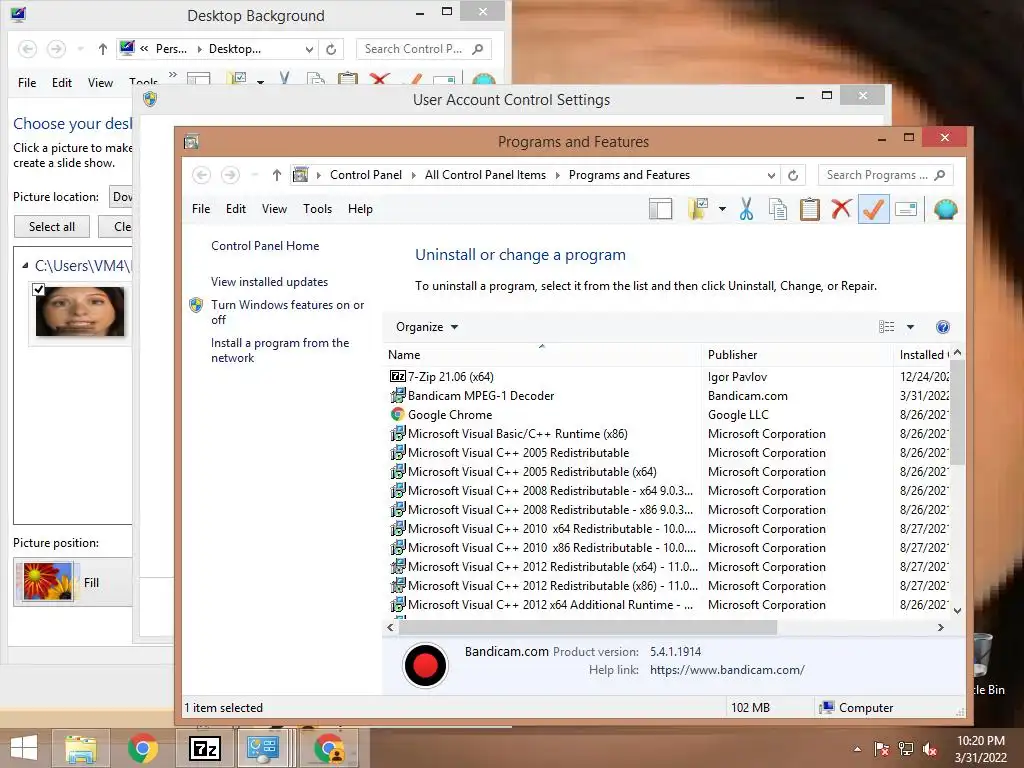
Task: Click the Bandicam help link URL
Action: pos(727,670)
